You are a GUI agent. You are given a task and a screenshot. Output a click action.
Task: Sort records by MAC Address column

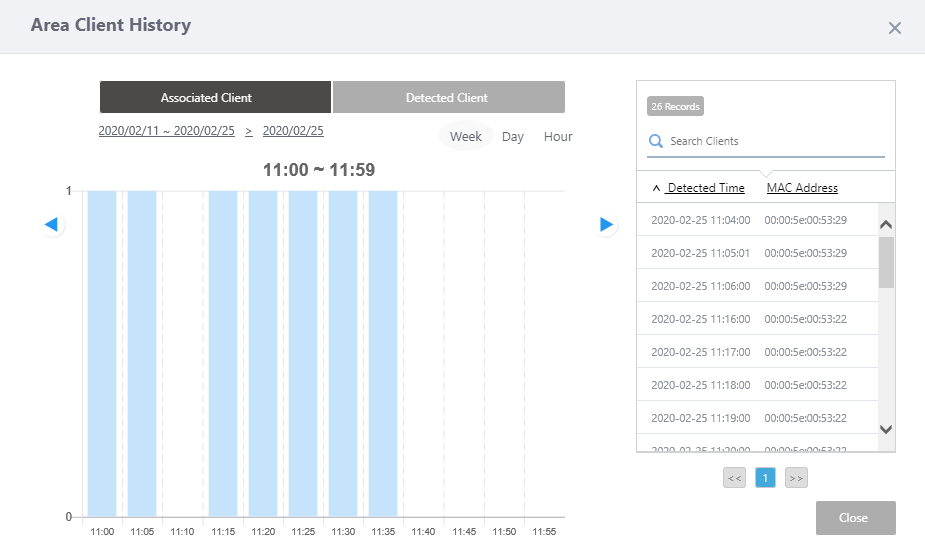click(x=802, y=188)
